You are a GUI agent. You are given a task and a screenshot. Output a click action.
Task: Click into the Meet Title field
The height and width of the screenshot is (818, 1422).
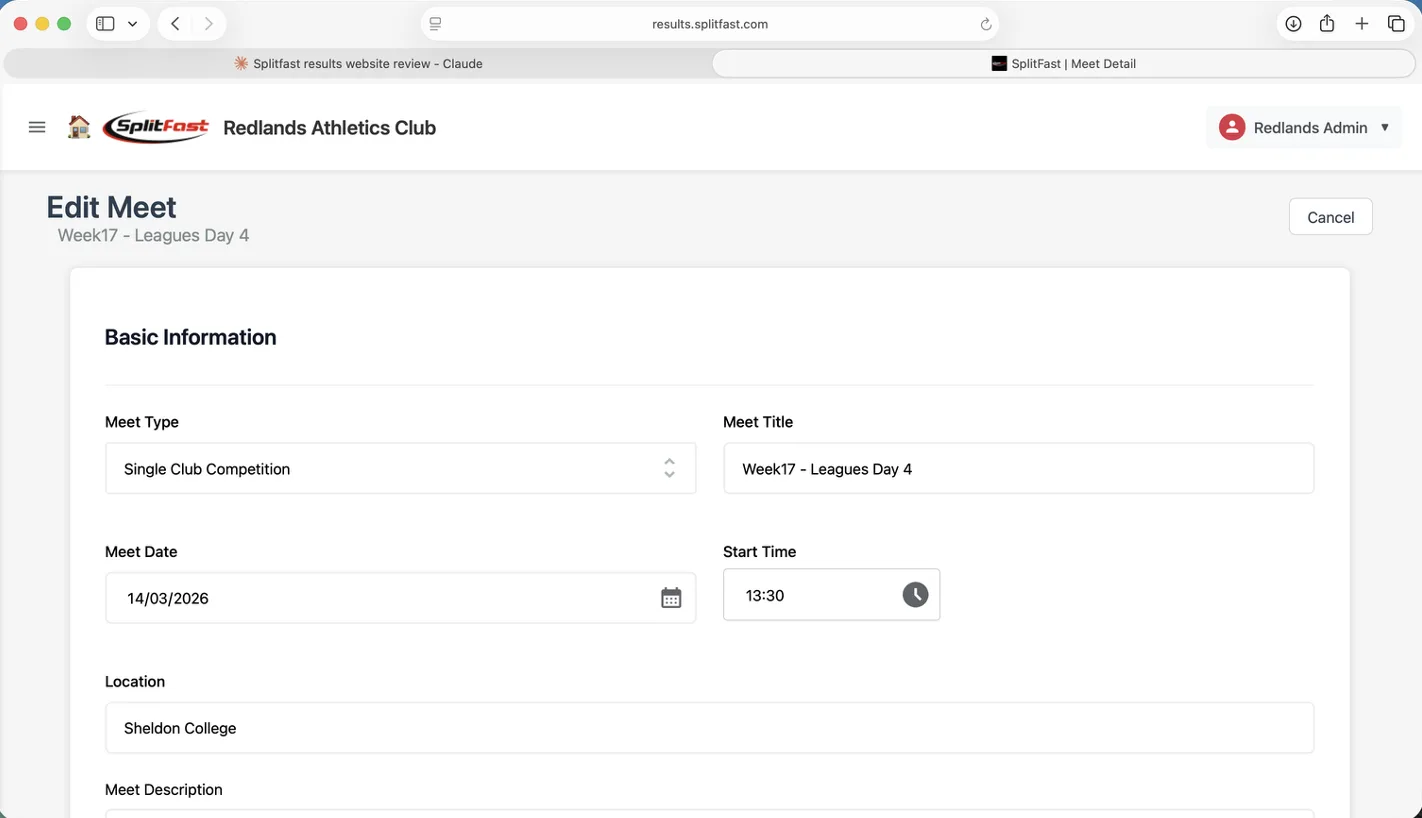tap(1018, 469)
